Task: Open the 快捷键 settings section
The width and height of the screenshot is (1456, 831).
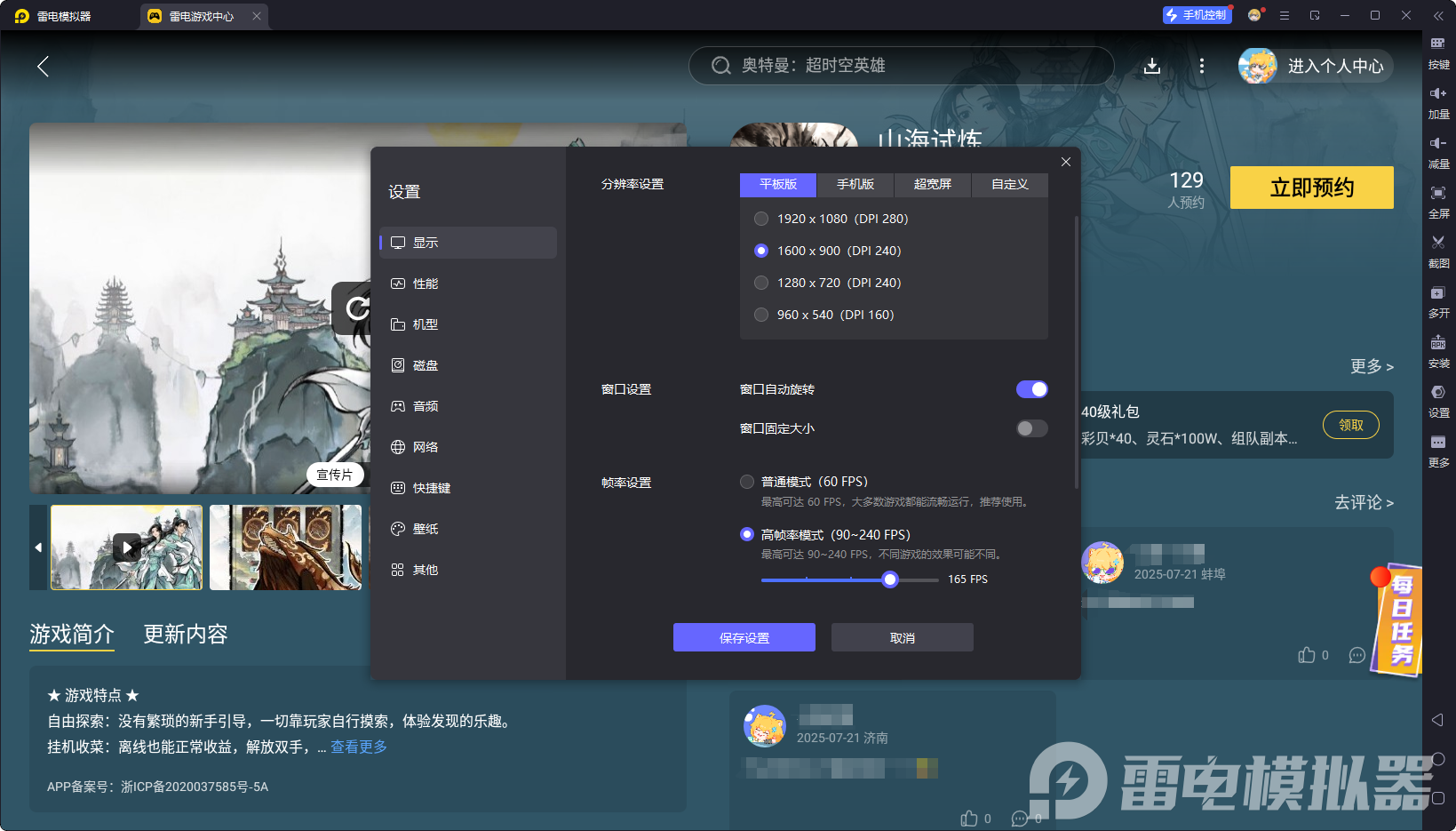Action: click(468, 488)
